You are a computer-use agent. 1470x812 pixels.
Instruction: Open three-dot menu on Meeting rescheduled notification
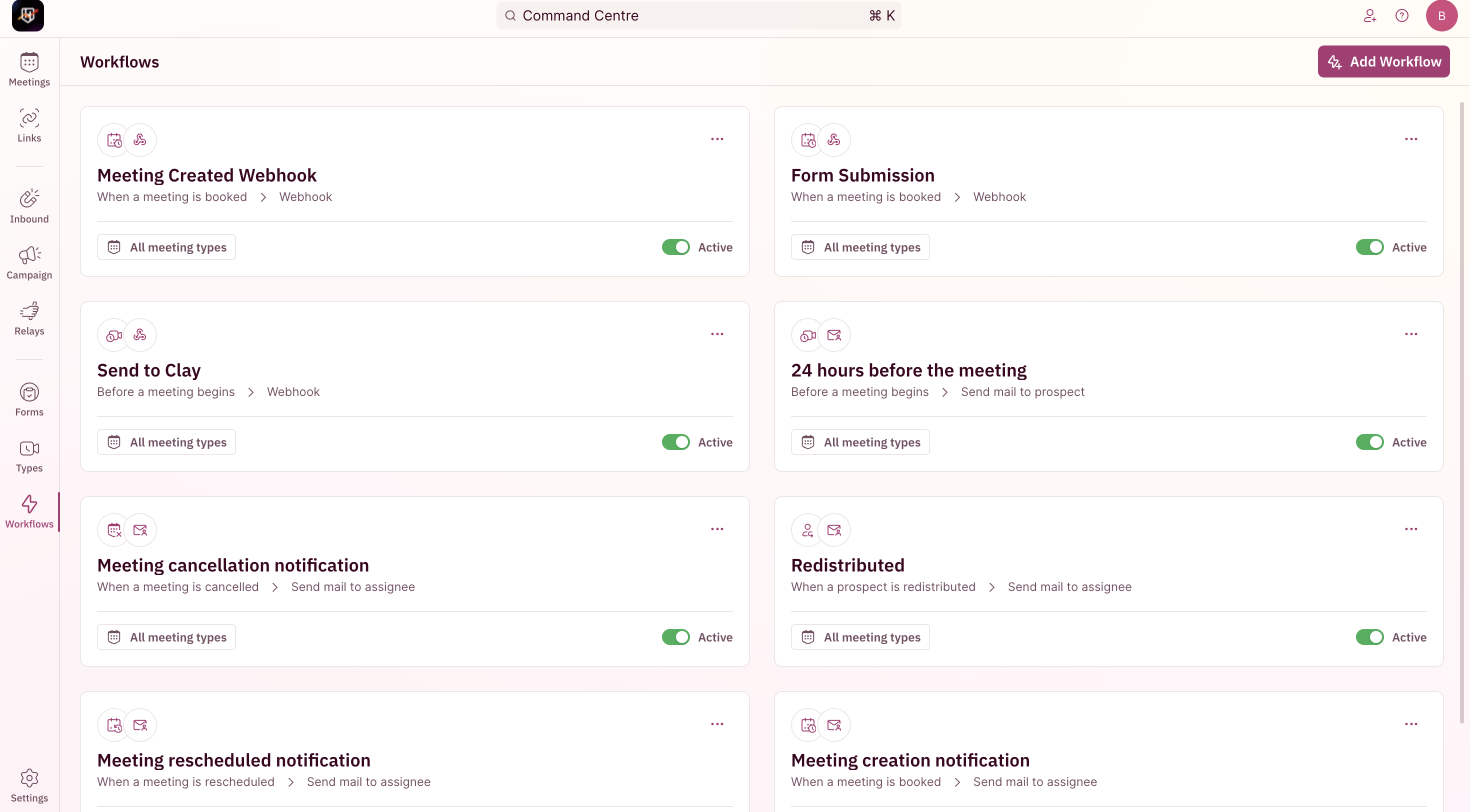click(716, 724)
